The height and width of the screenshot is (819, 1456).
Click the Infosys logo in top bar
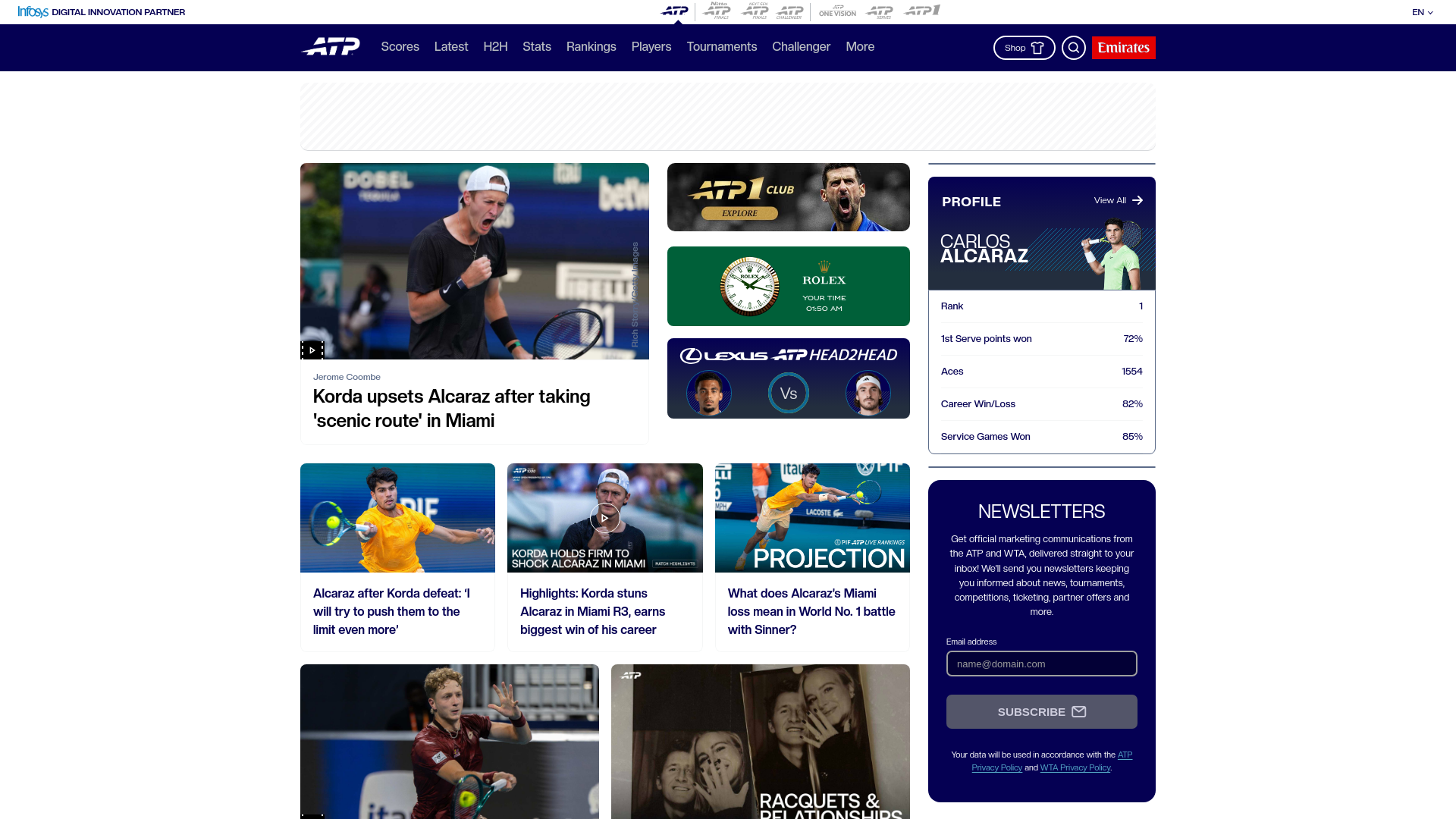[x=33, y=11]
